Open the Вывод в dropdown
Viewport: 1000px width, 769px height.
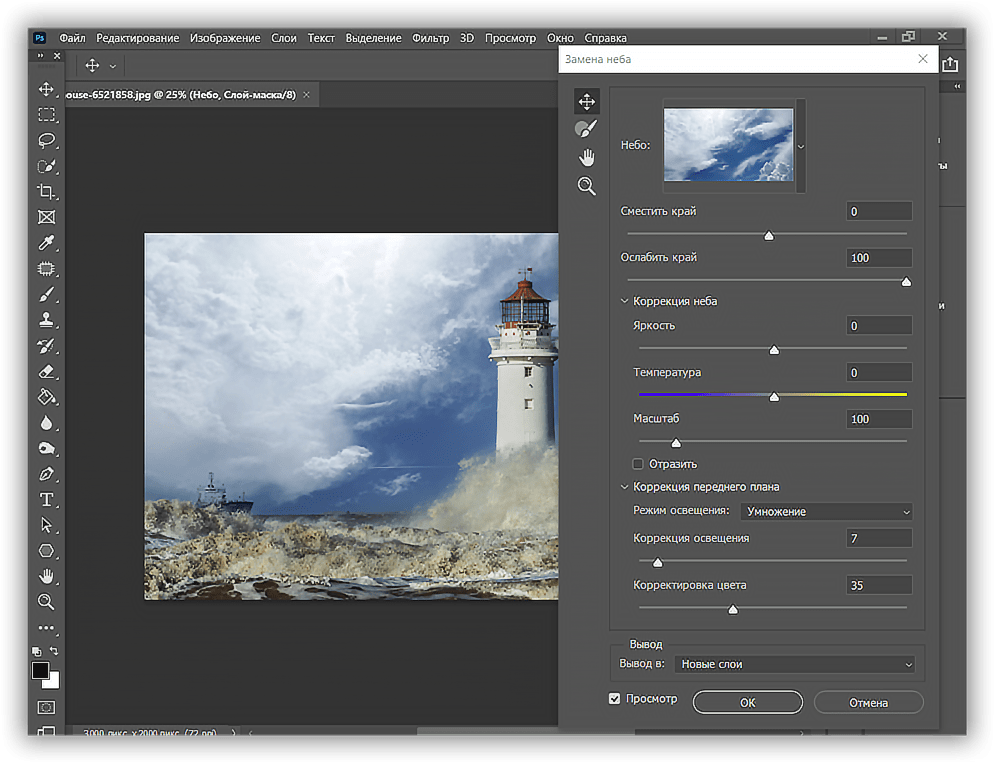794,664
